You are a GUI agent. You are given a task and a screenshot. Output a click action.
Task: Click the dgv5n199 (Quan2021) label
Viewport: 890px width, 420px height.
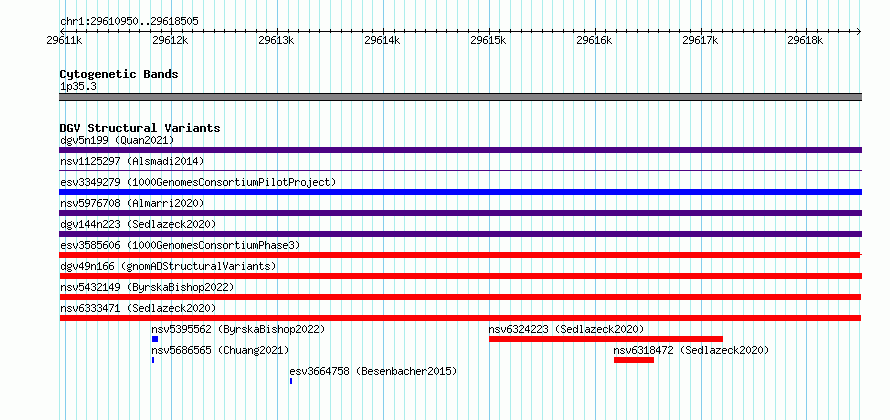[x=117, y=140]
